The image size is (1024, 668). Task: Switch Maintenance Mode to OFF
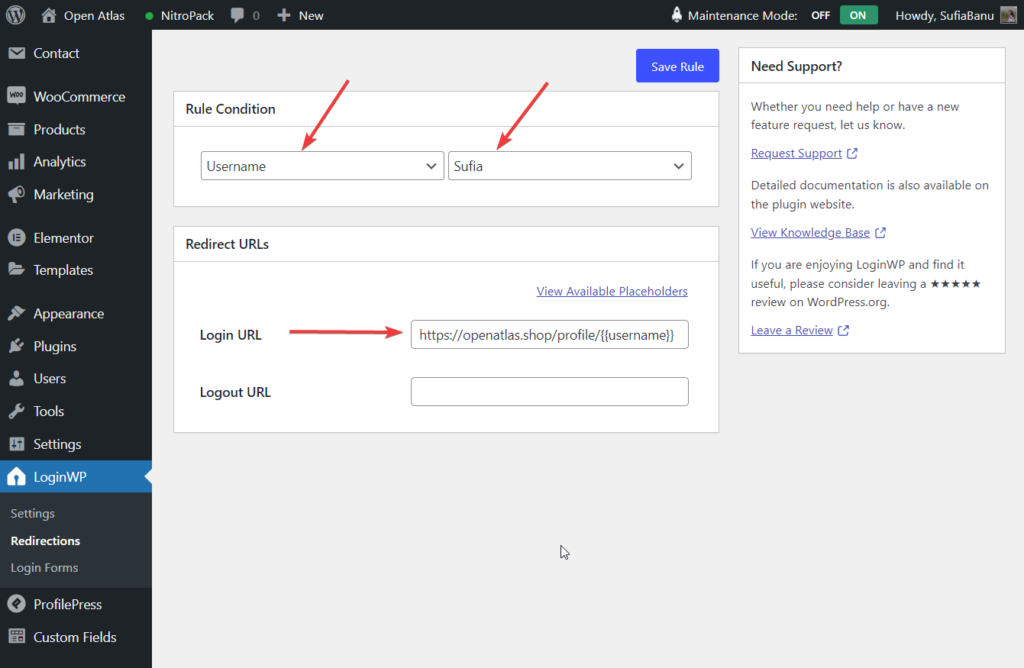[820, 15]
